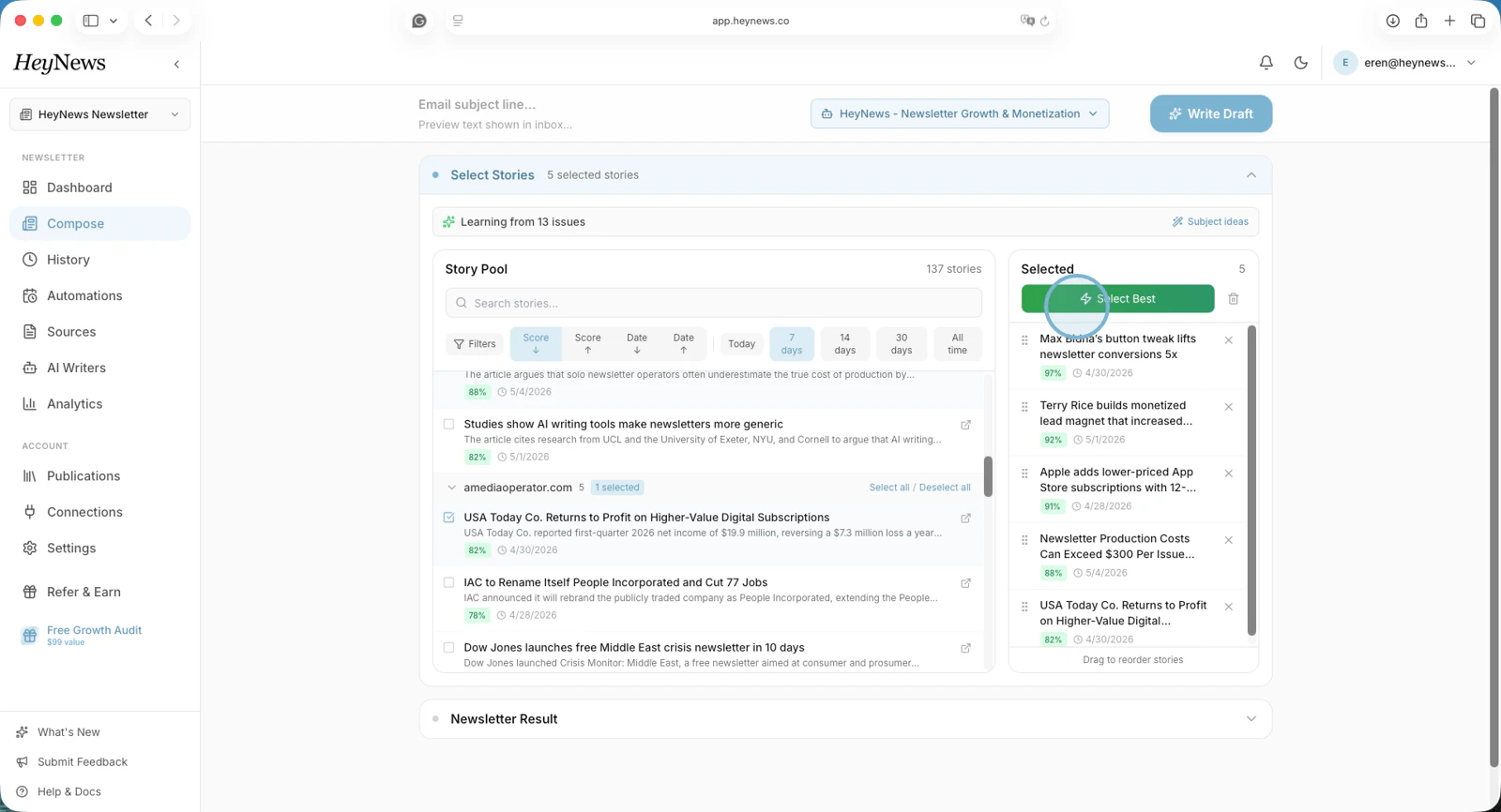Open AI Writers page
The image size is (1501, 812).
click(x=99, y=368)
